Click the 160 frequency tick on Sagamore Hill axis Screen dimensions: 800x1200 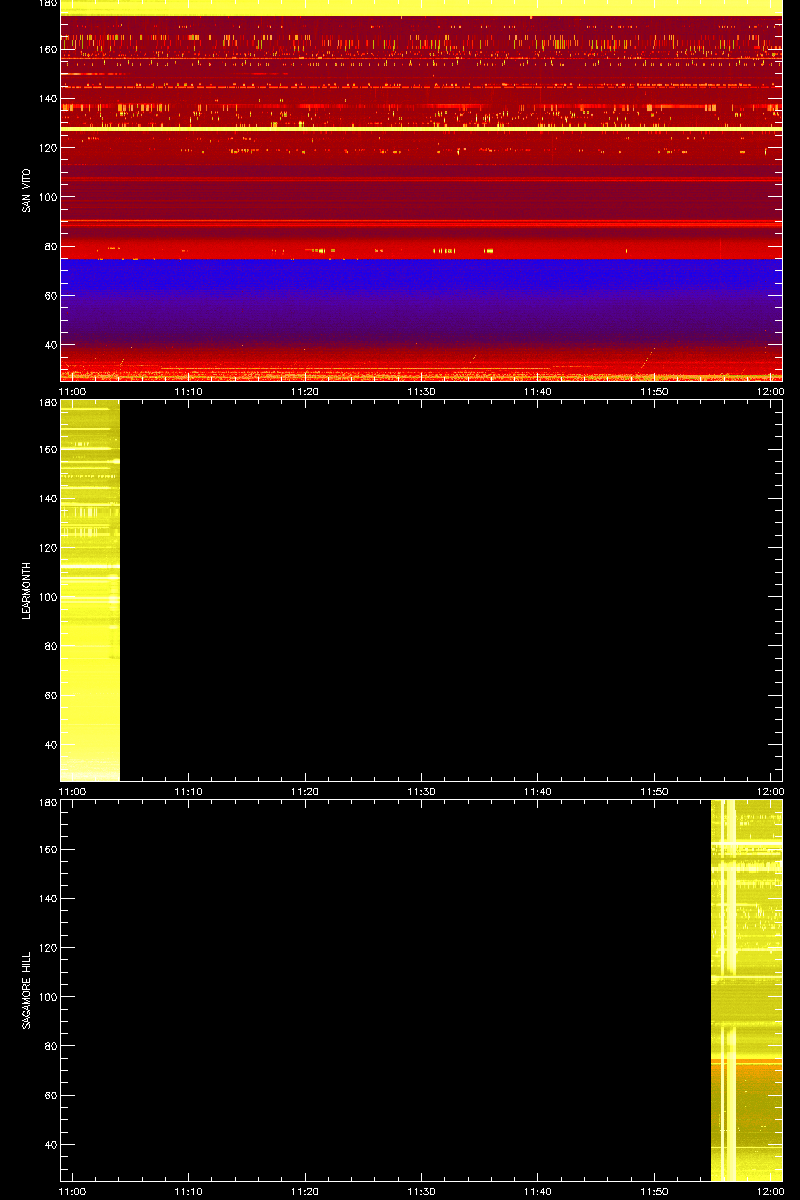[47, 849]
